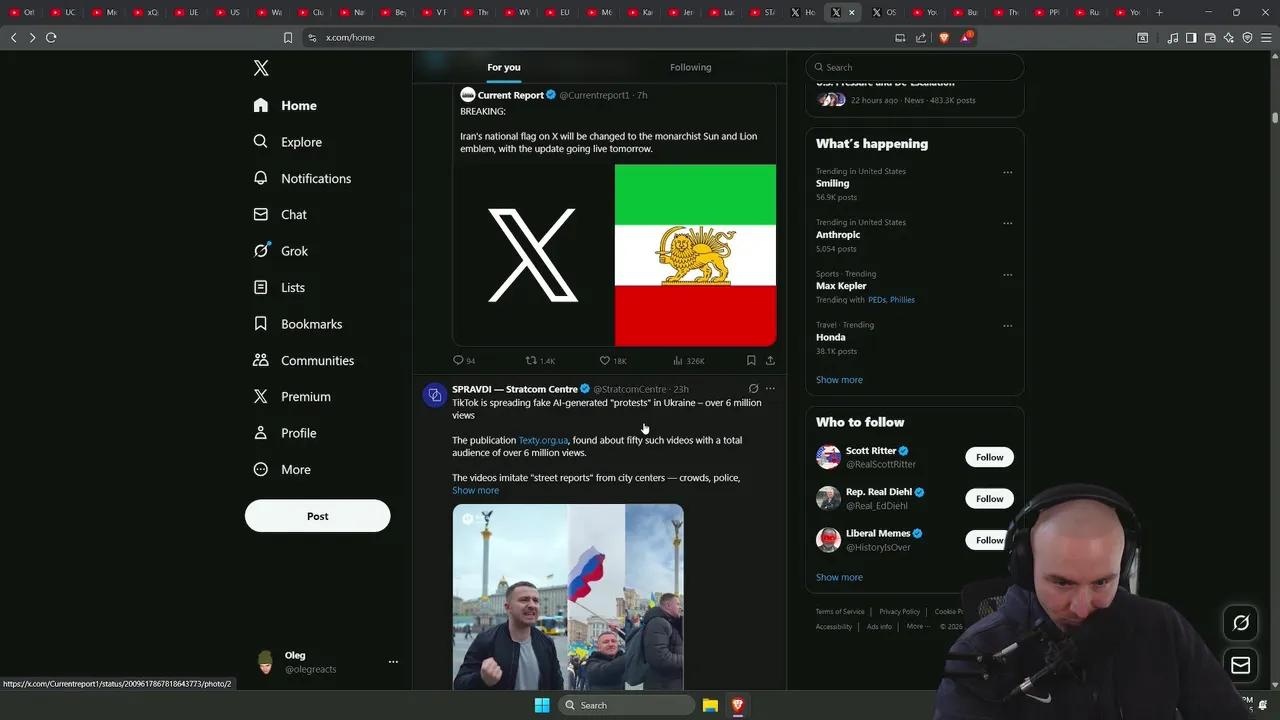Open Notifications from the sidebar
This screenshot has height=720, width=1280.
pos(302,178)
